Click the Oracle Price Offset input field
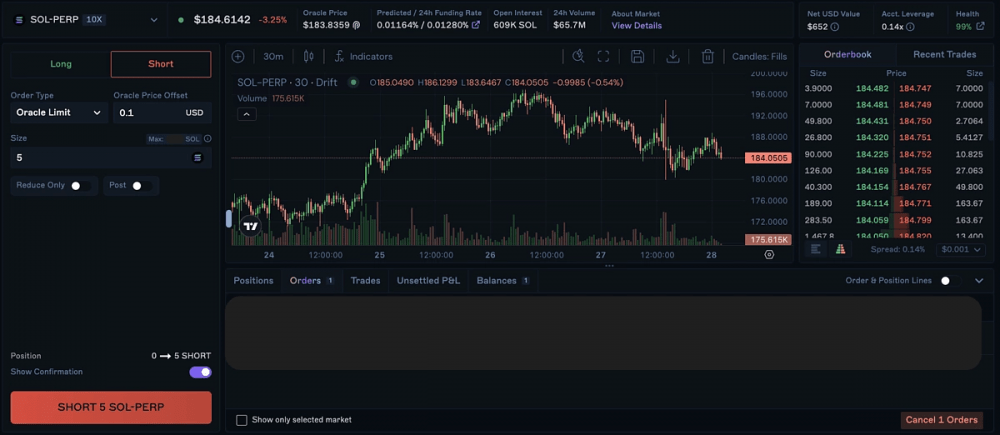 coord(163,112)
